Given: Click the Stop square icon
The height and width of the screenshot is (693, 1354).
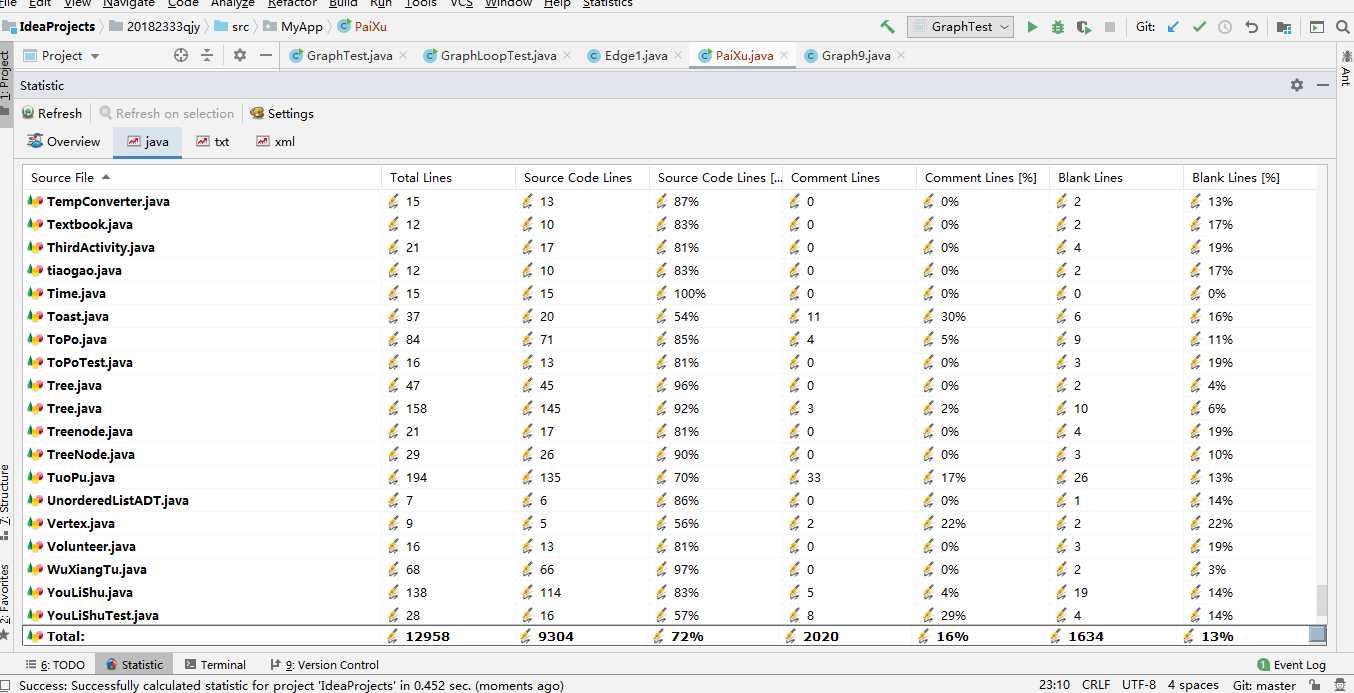Looking at the screenshot, I should 1110,27.
